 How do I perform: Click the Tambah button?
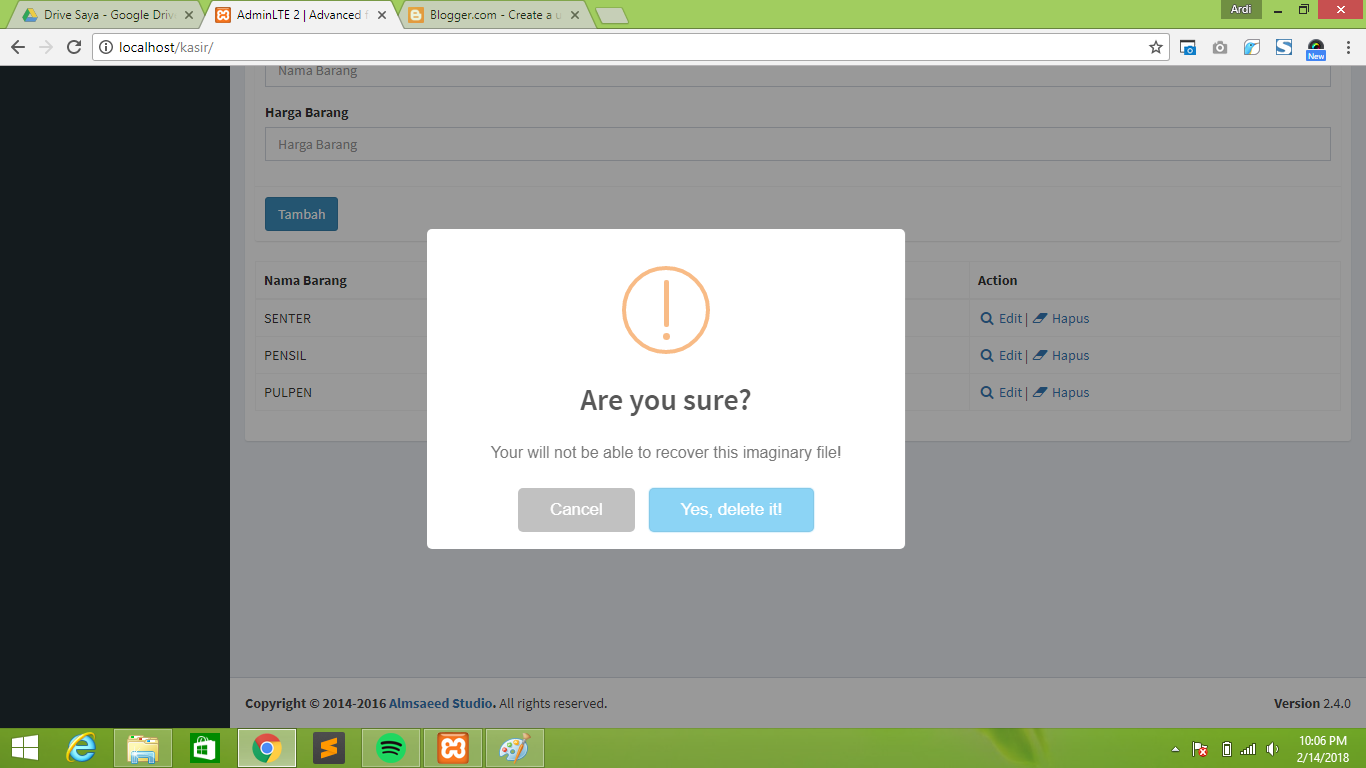[x=301, y=214]
